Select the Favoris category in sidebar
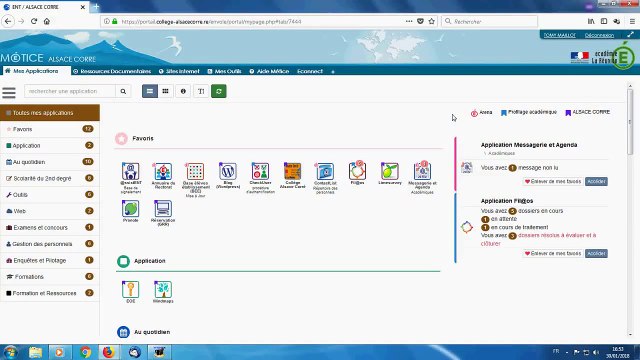 (50, 129)
